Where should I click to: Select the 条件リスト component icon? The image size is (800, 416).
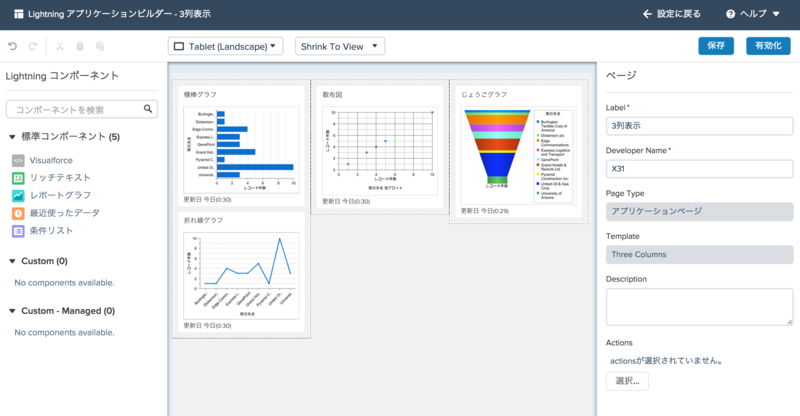pyautogui.click(x=18, y=231)
